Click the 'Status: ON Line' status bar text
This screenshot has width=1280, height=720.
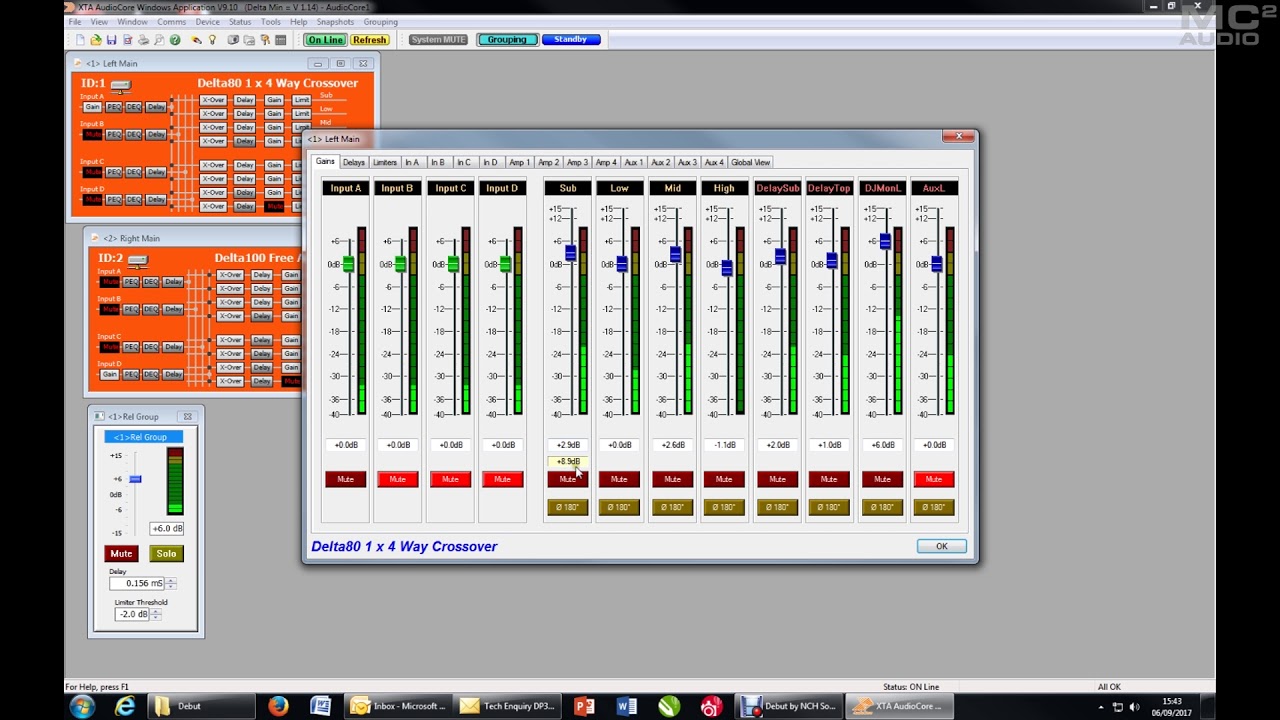point(911,687)
